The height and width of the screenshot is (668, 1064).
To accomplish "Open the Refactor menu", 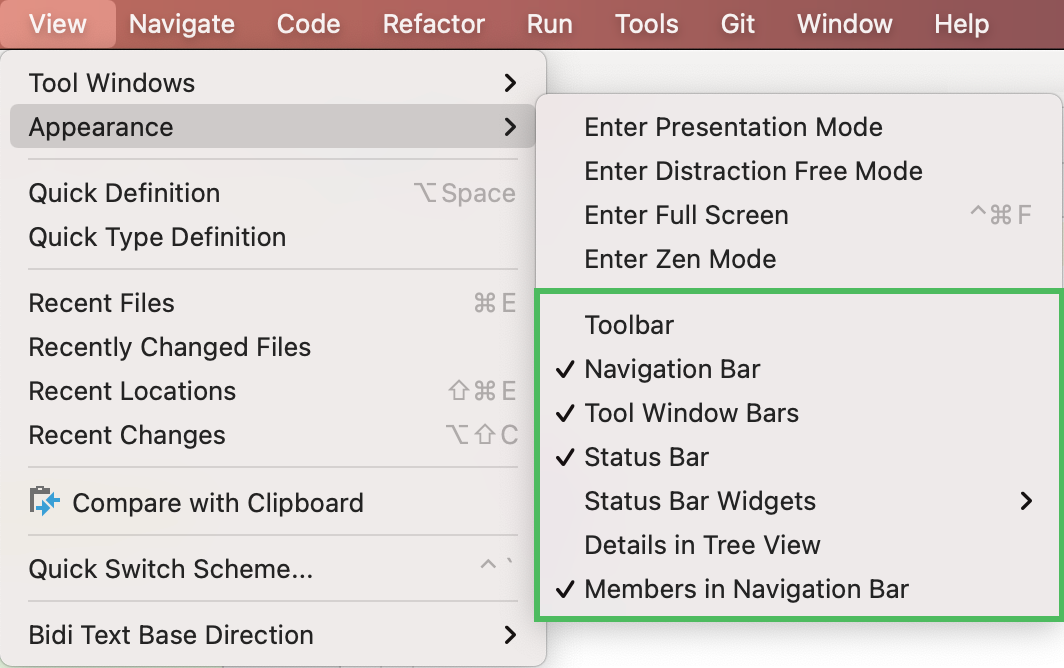I will click(x=434, y=24).
